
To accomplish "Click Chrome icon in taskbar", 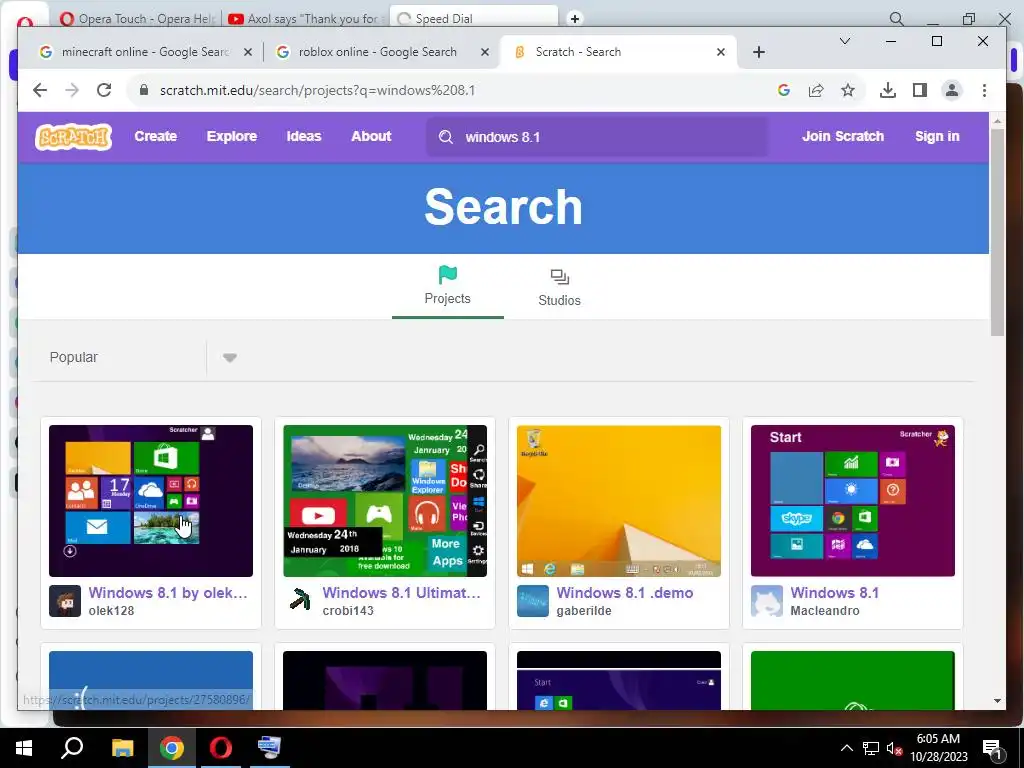I will coord(171,748).
